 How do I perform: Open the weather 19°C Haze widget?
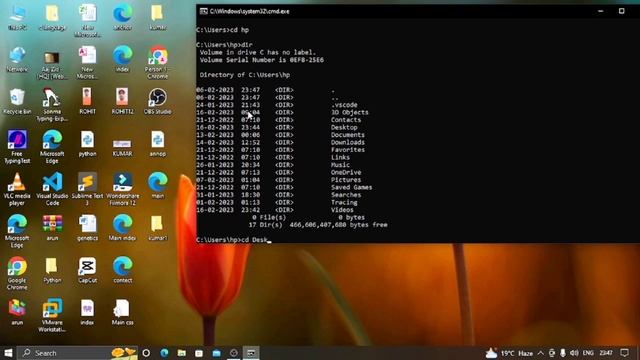click(x=509, y=353)
